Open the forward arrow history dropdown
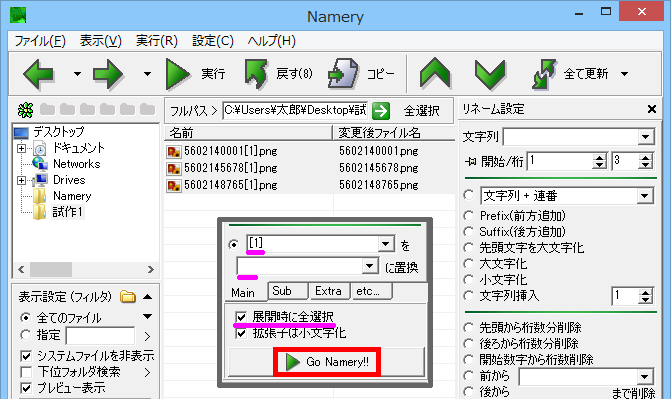This screenshot has width=671, height=399. click(x=147, y=74)
